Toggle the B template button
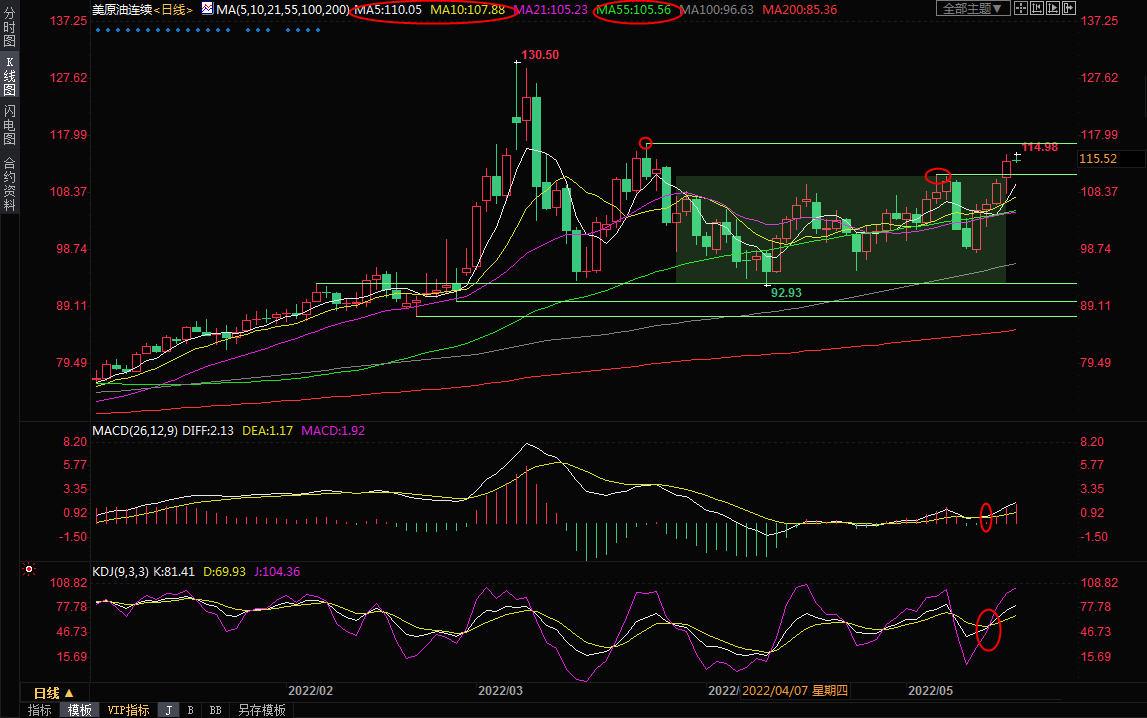 pyautogui.click(x=190, y=710)
